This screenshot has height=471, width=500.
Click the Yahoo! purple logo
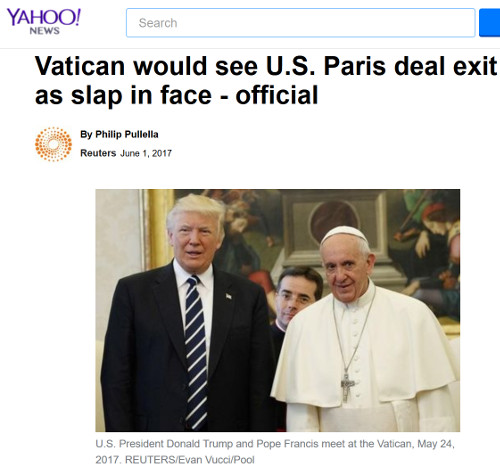pyautogui.click(x=44, y=17)
